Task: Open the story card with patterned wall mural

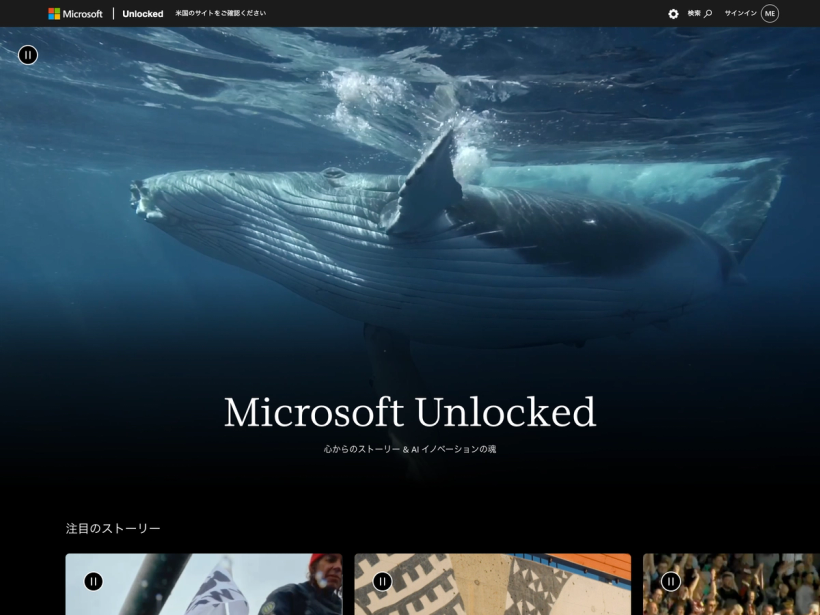Action: pyautogui.click(x=493, y=584)
